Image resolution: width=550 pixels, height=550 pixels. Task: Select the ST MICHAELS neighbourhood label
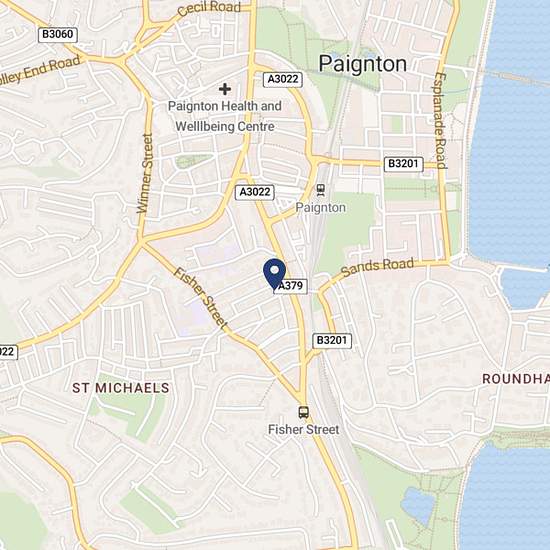point(121,388)
